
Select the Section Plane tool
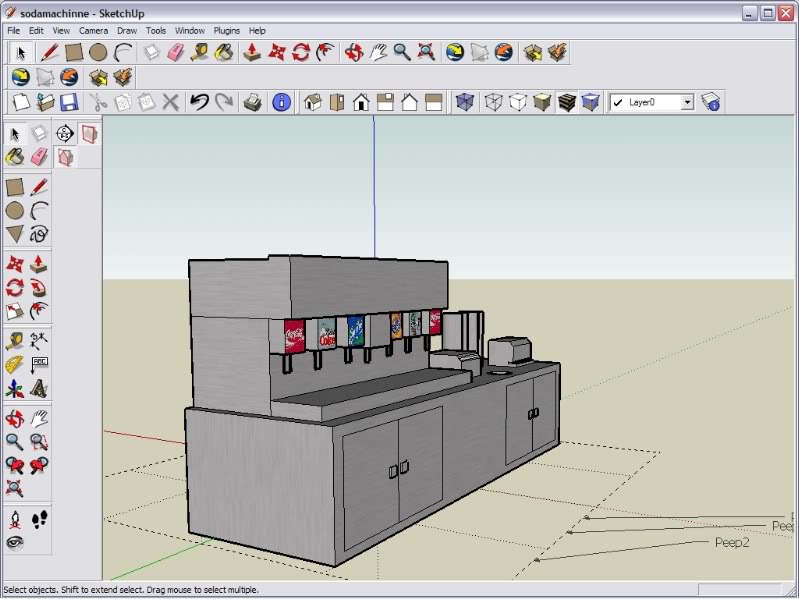point(65,133)
